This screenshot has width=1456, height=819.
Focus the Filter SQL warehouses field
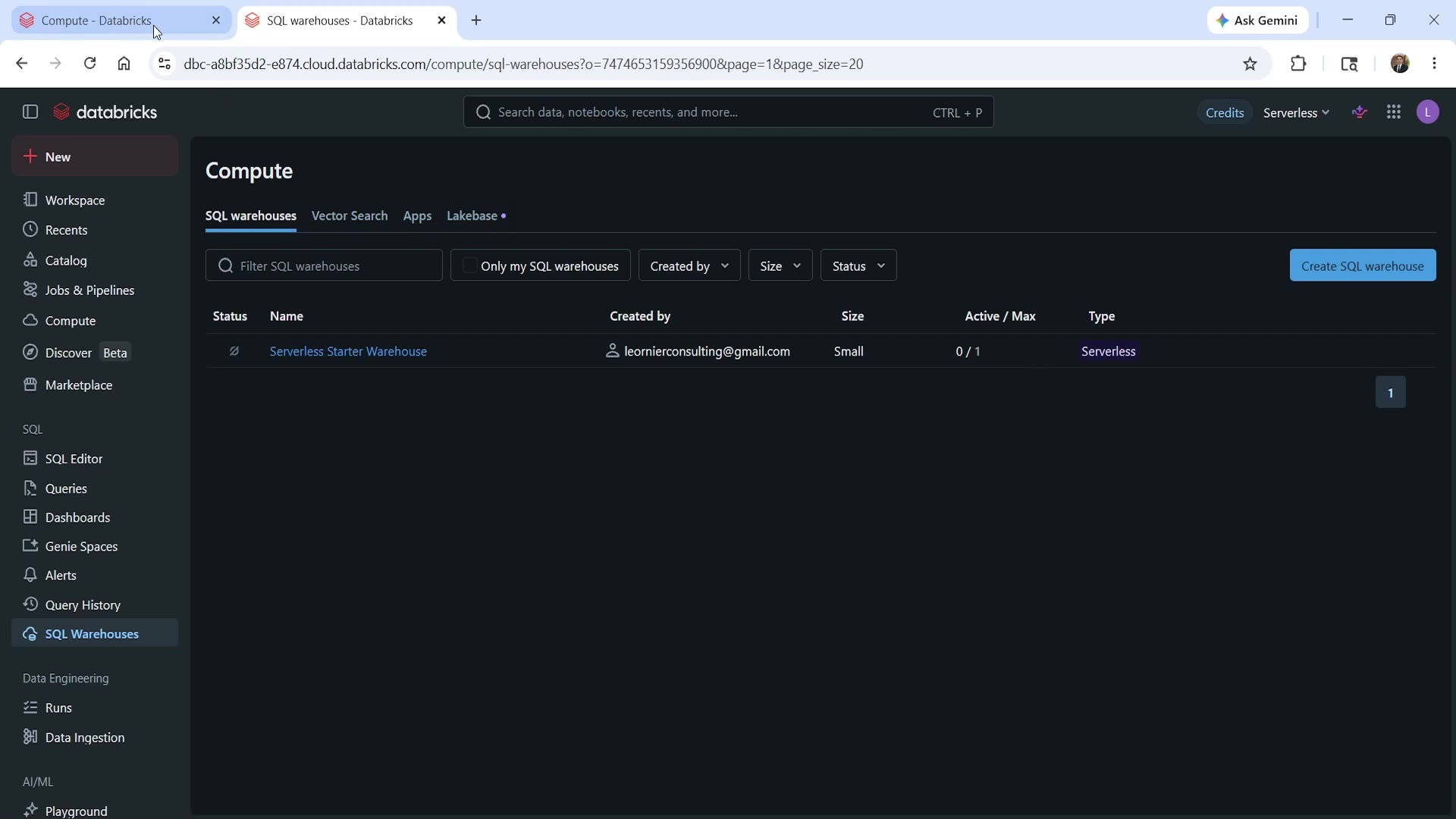[x=324, y=265]
